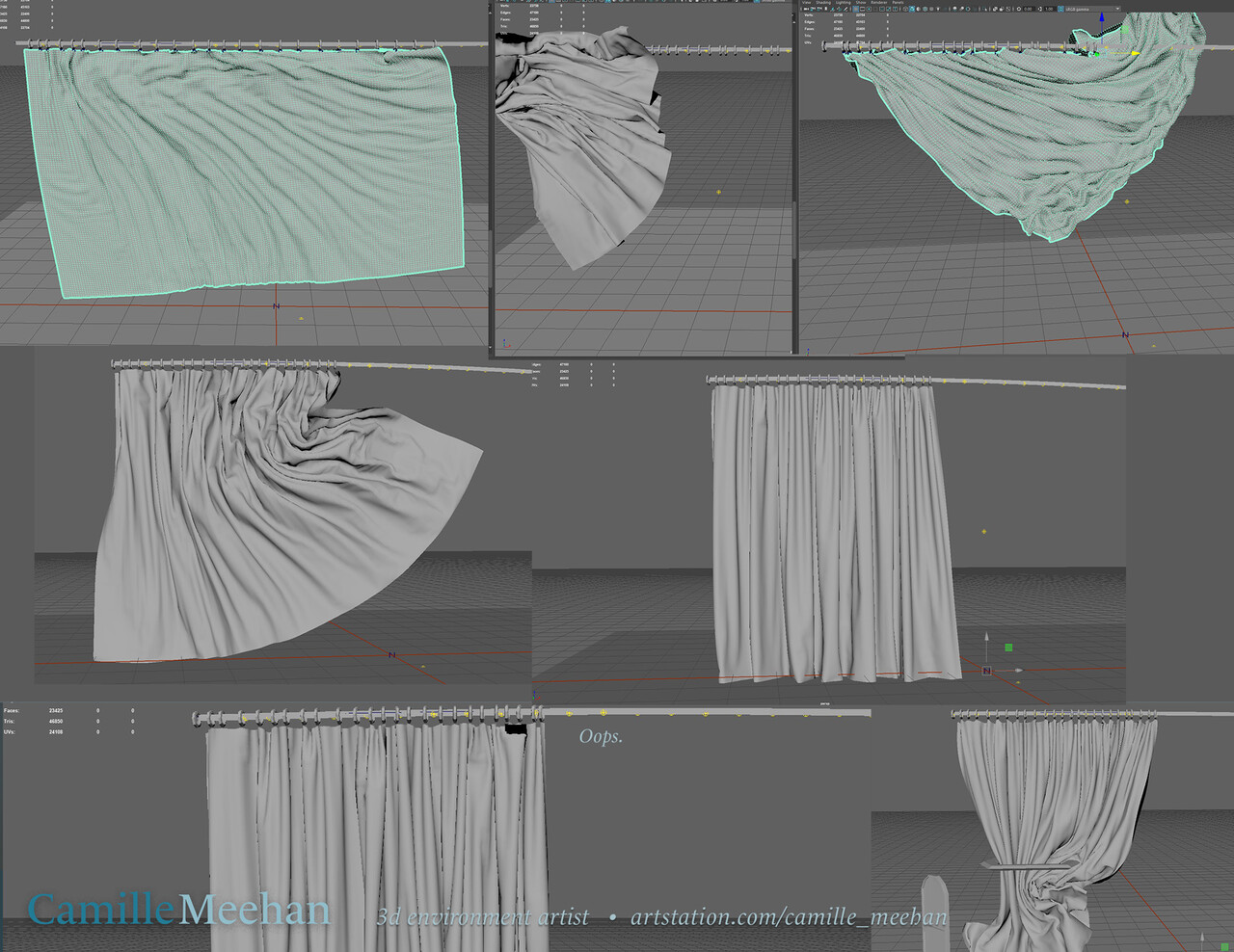The width and height of the screenshot is (1234, 952).
Task: Toggle the exposure icon beside the 0.00 field
Action: [1019, 9]
